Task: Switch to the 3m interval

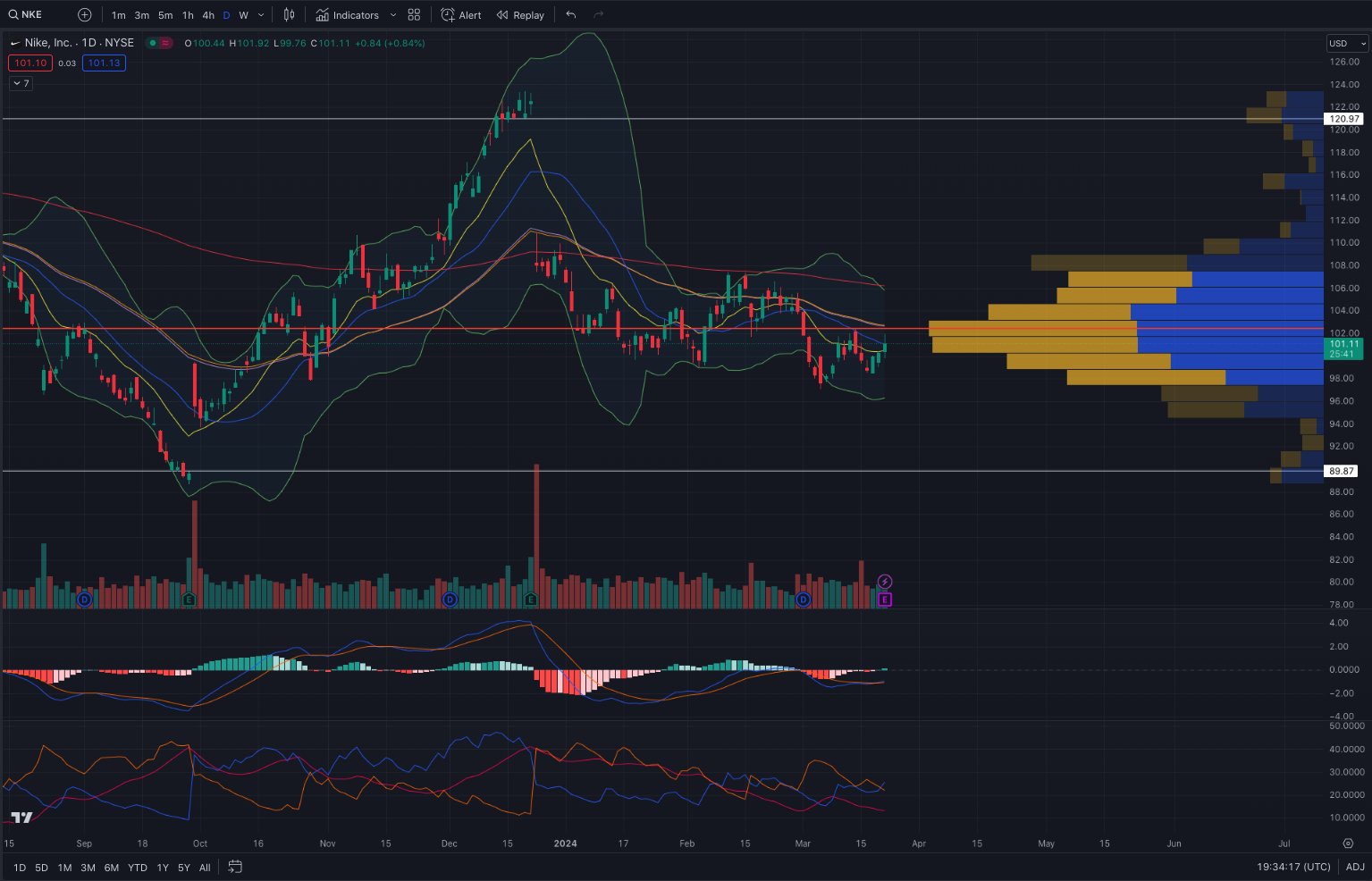Action: pos(141,15)
